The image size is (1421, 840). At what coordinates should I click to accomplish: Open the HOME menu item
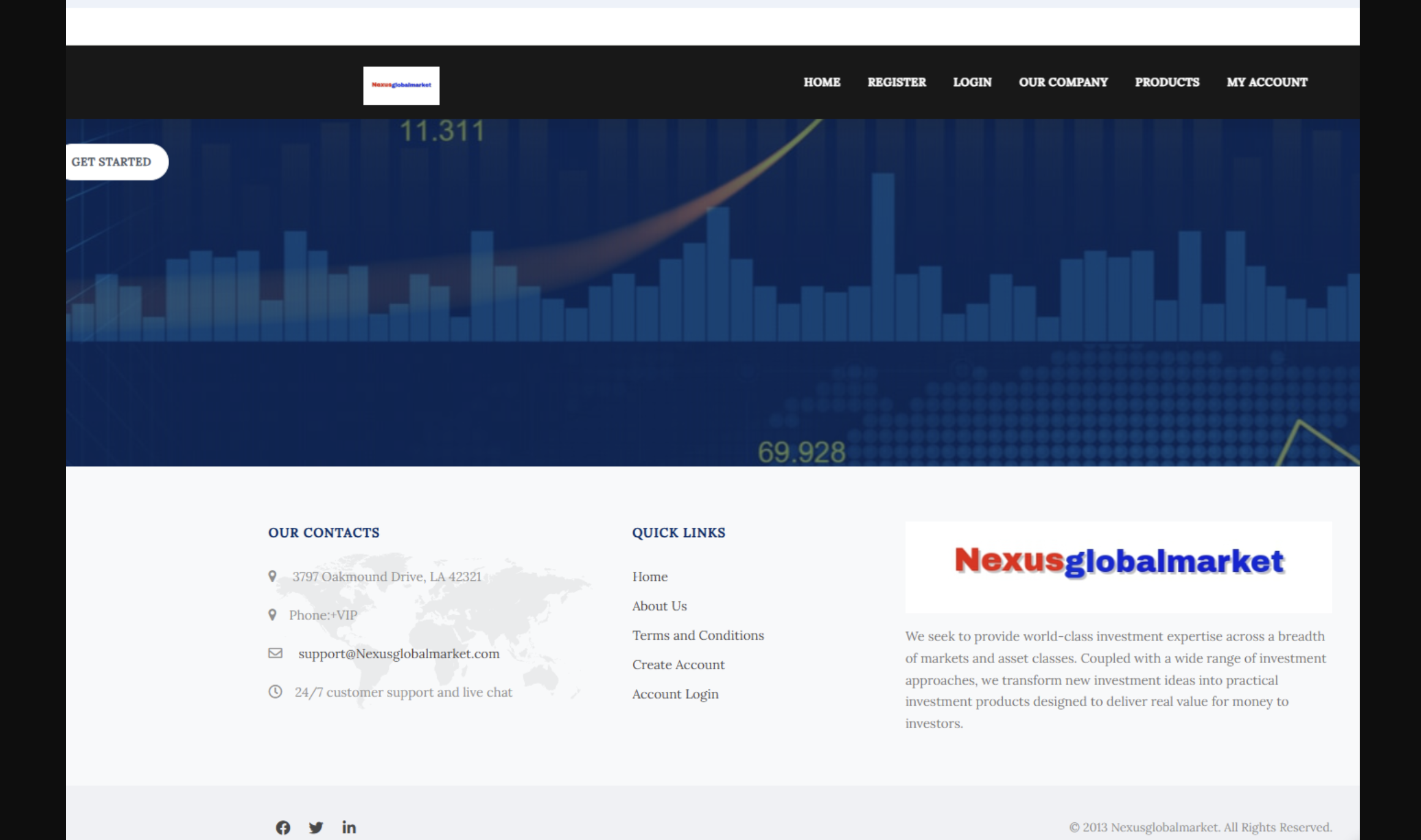pyautogui.click(x=821, y=81)
